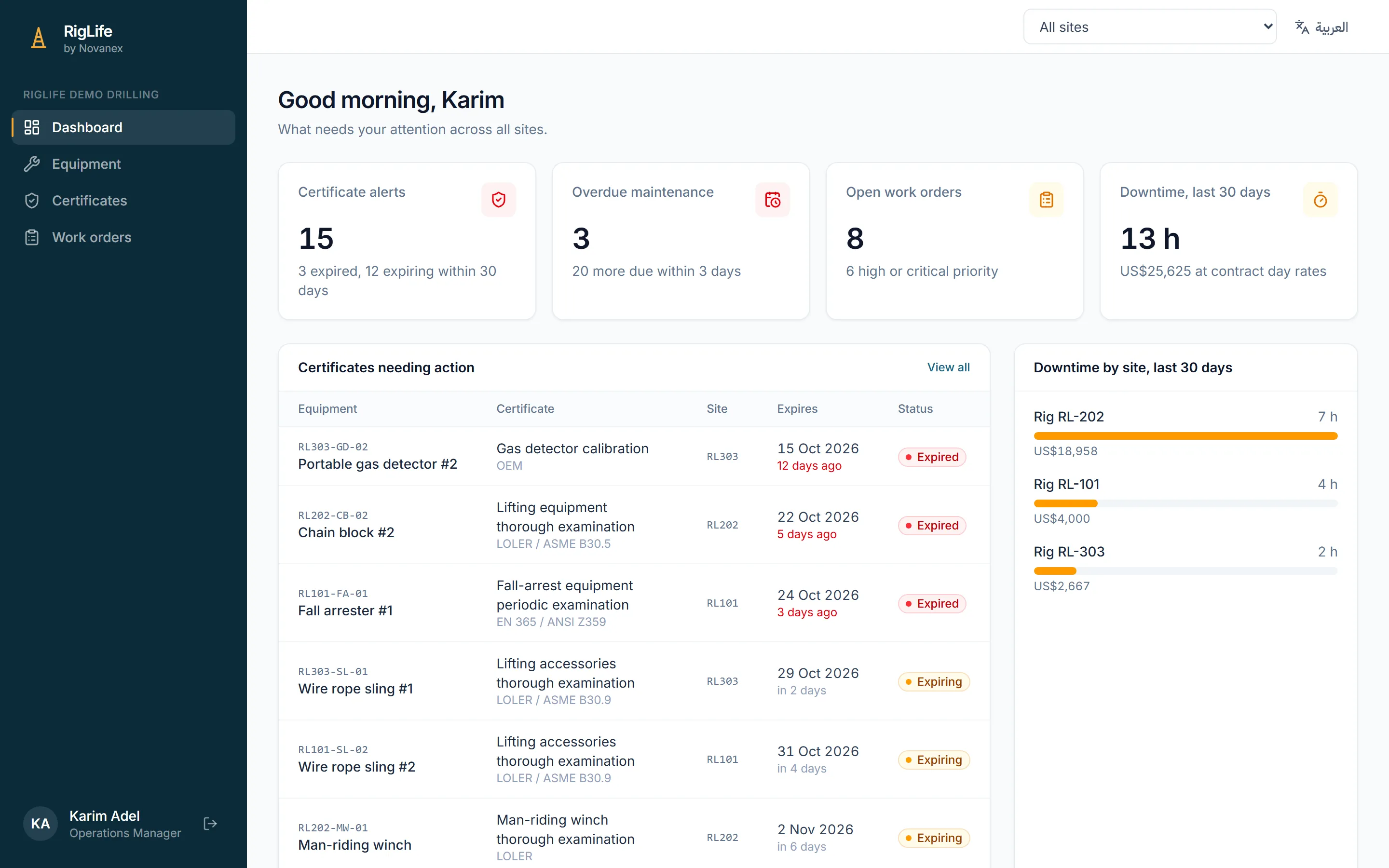This screenshot has width=1389, height=868.
Task: Click the US$18,958 cost under Rig RL-202
Action: [x=1065, y=451]
